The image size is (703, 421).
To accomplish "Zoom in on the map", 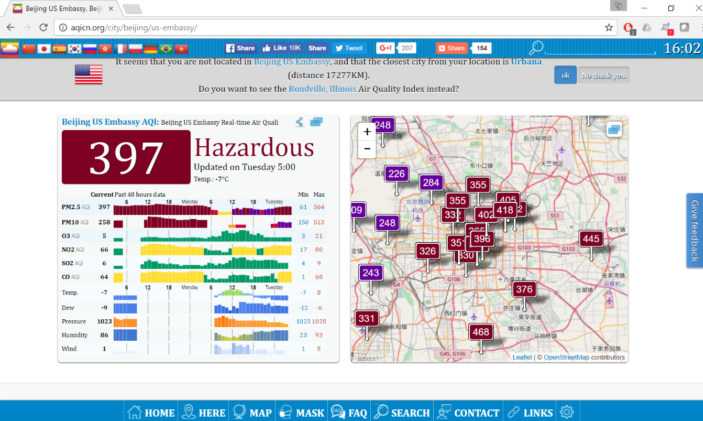I will pyautogui.click(x=367, y=131).
